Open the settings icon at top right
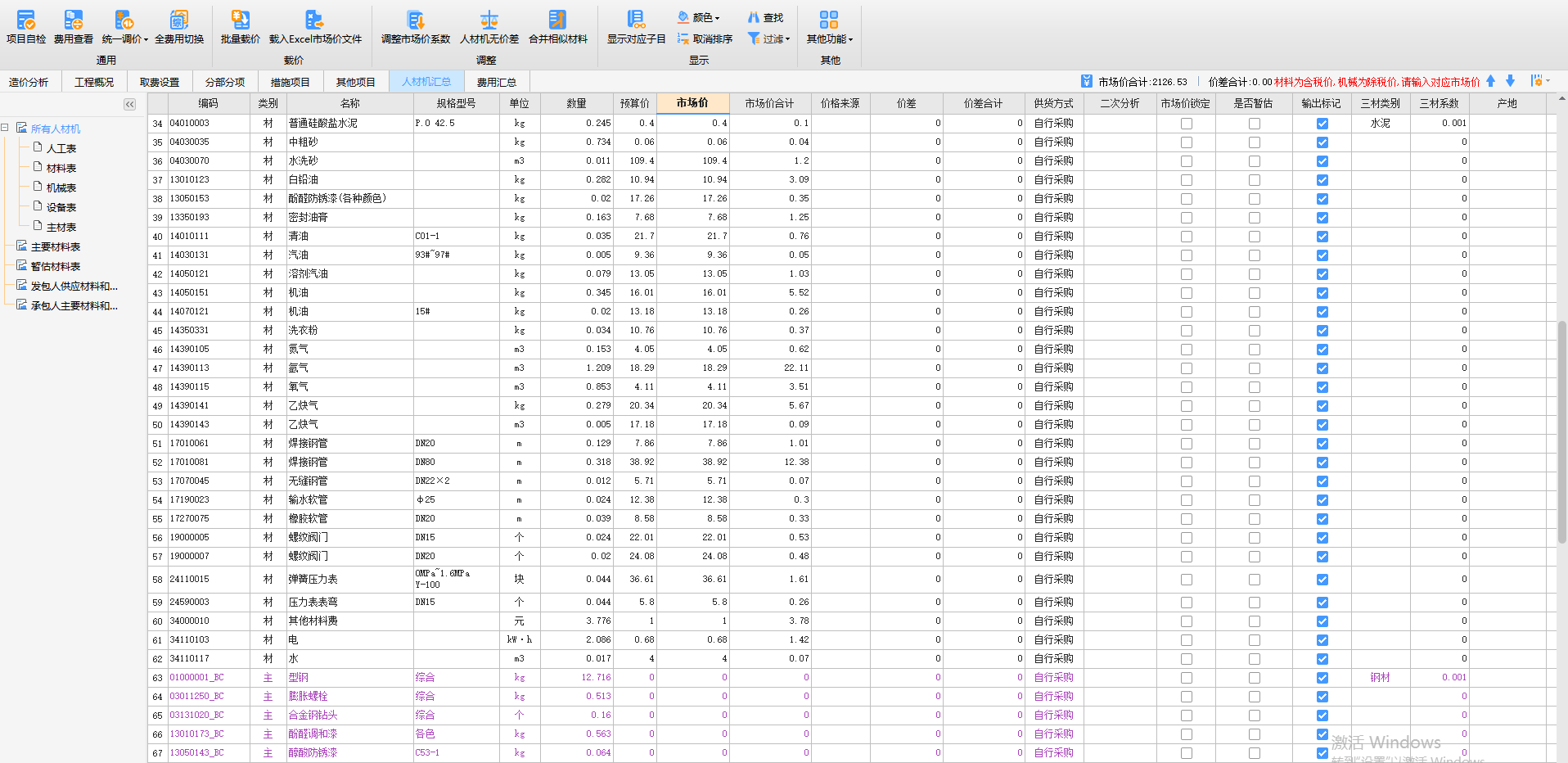Screen dimensions: 1568x763 [1537, 81]
